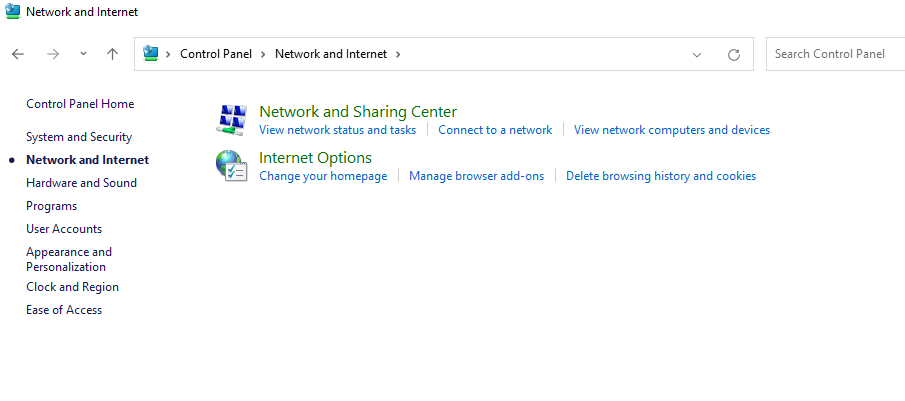This screenshot has width=905, height=401.
Task: Click the forward navigation arrow
Action: (53, 54)
